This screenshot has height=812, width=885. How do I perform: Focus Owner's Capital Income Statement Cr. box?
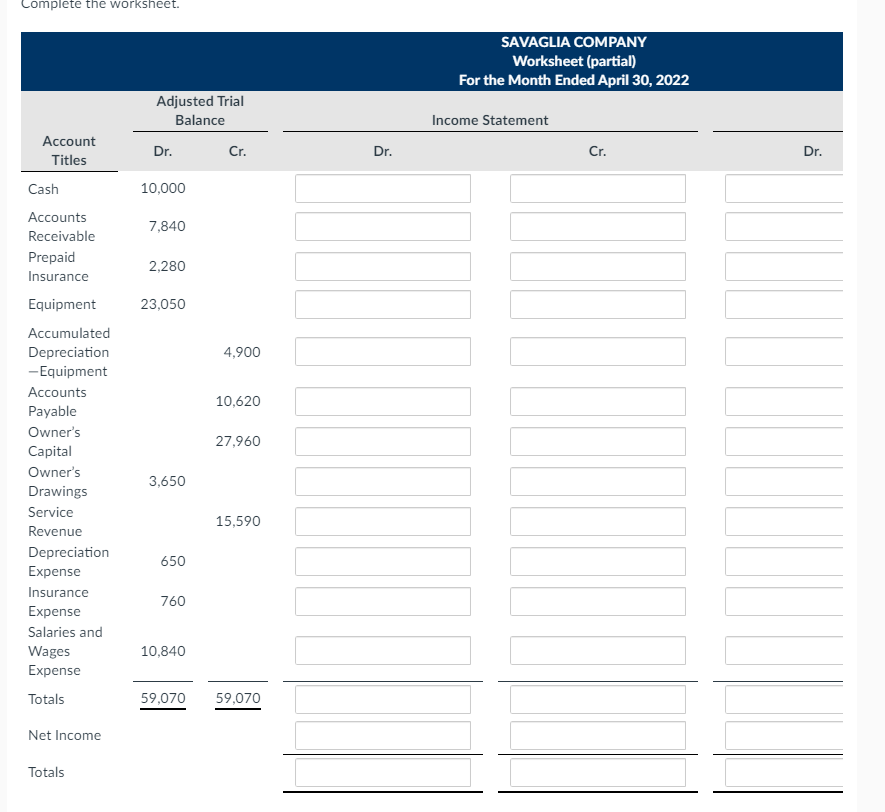coord(598,441)
